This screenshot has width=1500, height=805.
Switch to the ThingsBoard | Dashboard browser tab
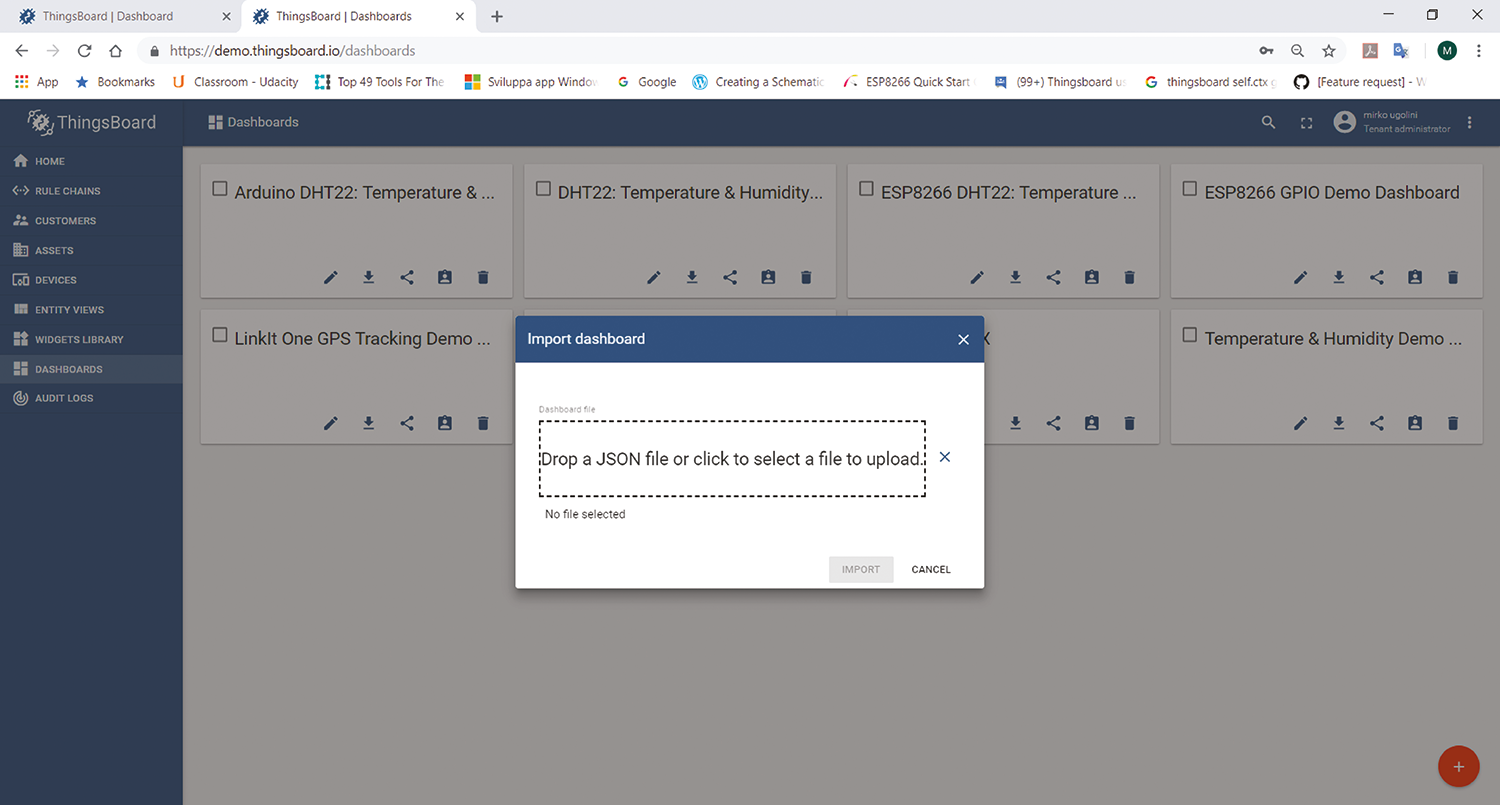(121, 16)
